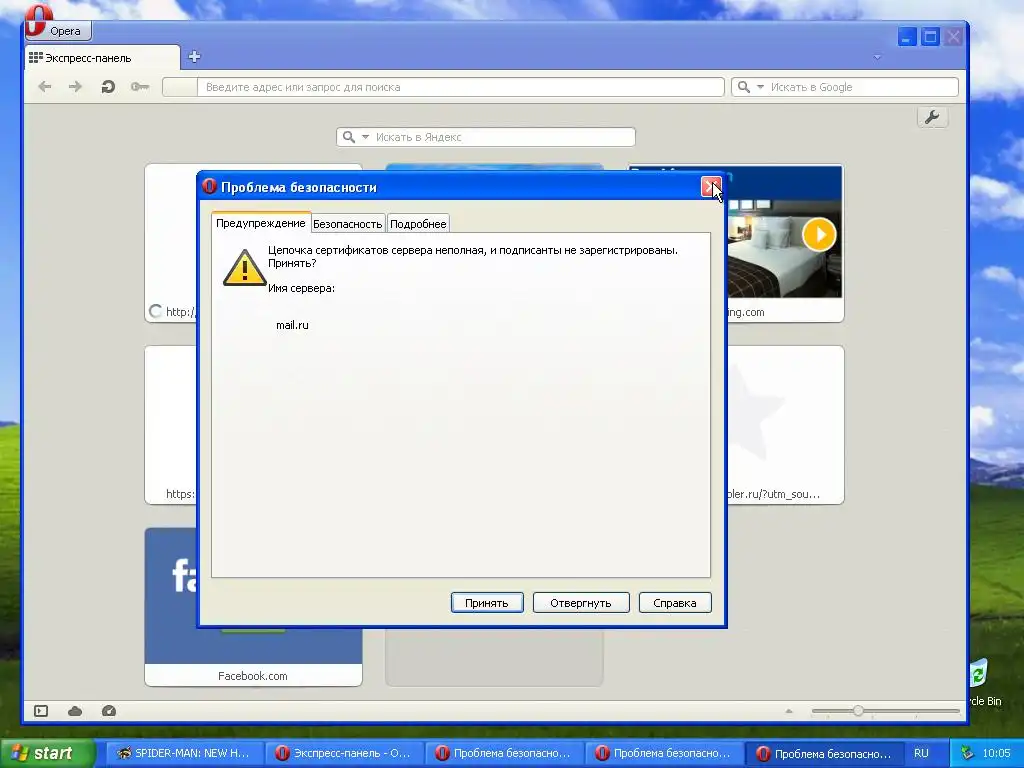Adjust the zoom slider handle
The image size is (1024, 768).
pos(858,711)
